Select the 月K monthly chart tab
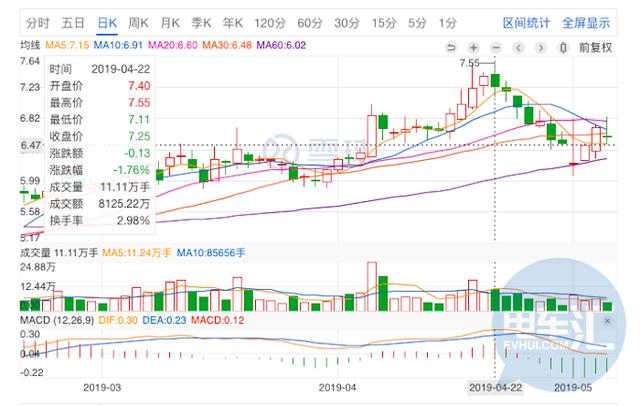Image resolution: width=640 pixels, height=406 pixels. coord(170,23)
